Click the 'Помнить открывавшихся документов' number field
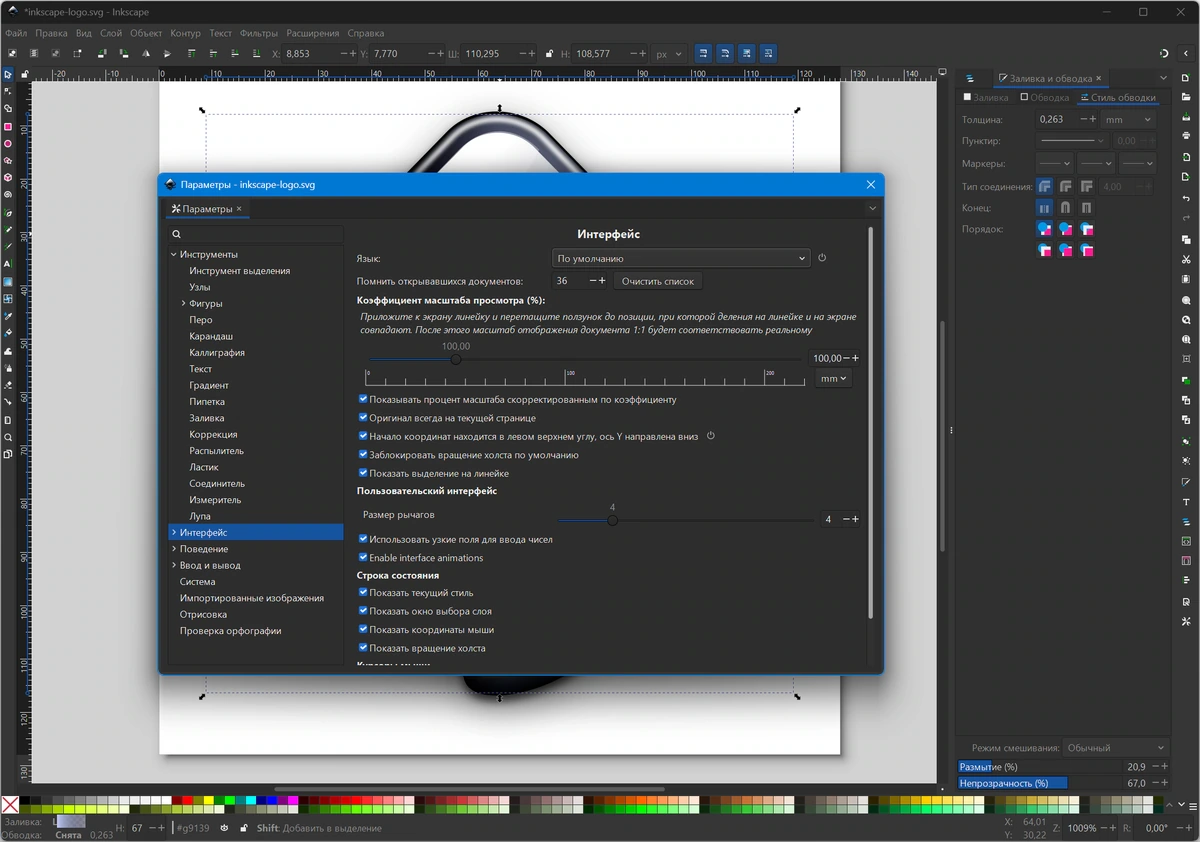1200x842 pixels. (568, 281)
